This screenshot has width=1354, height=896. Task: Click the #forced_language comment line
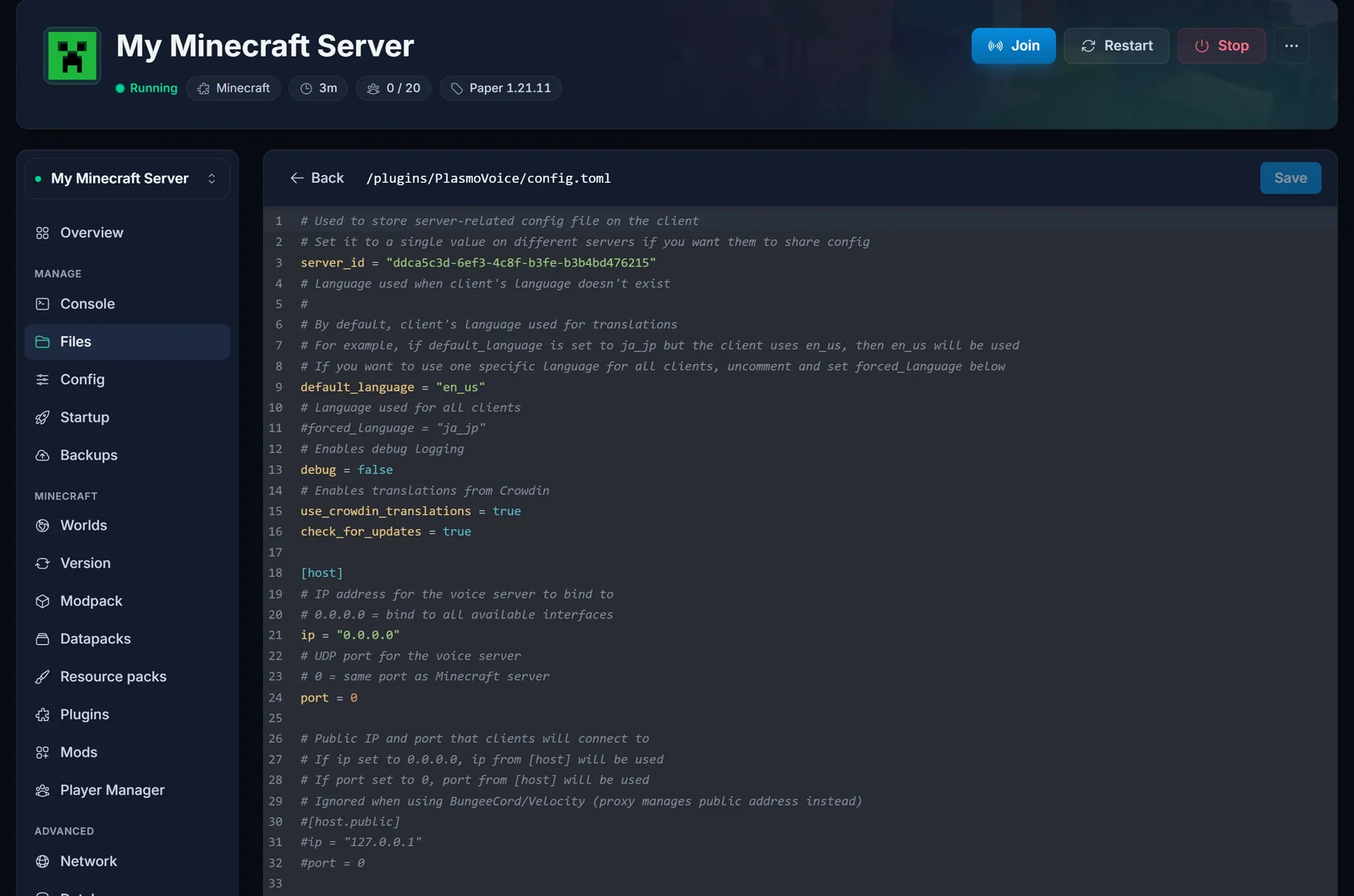393,428
